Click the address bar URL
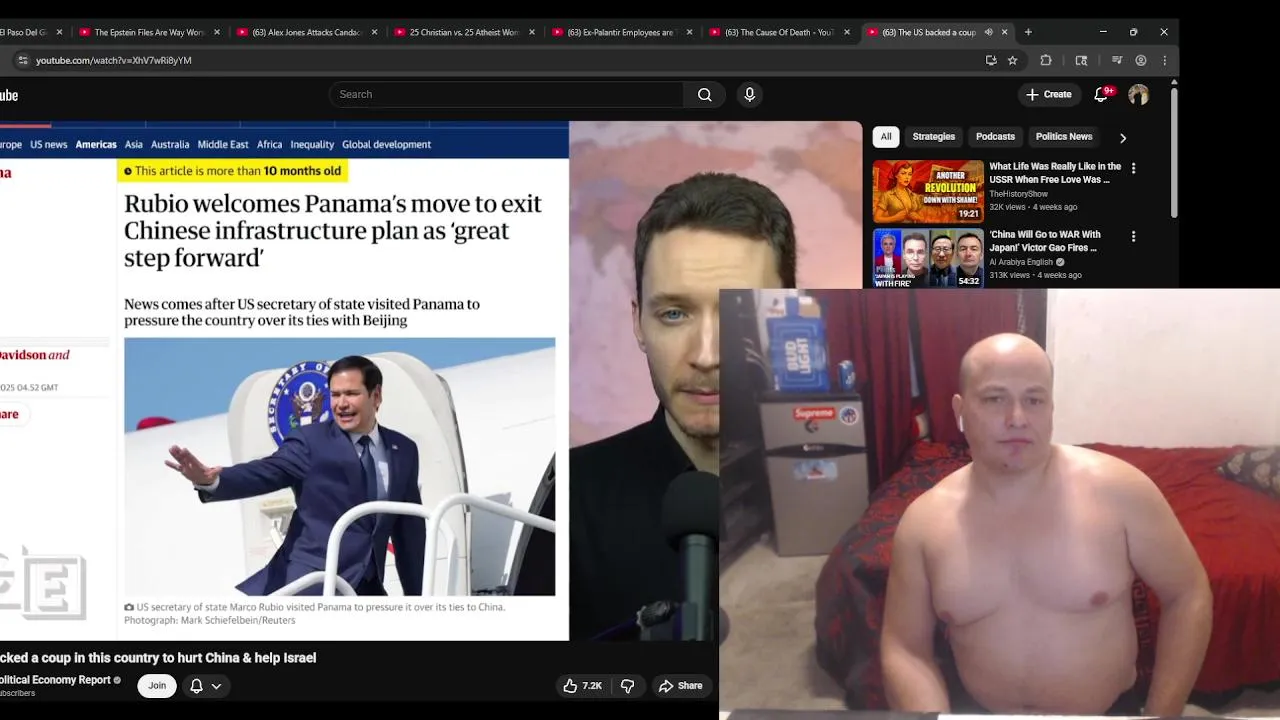Screen dimensions: 1280x720 tap(113, 60)
